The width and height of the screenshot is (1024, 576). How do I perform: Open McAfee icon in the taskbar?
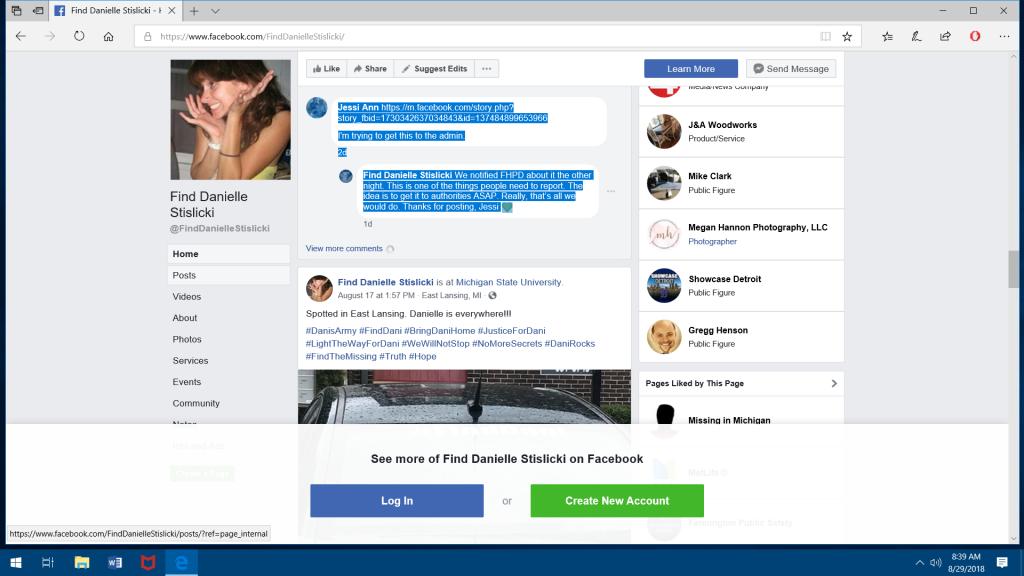pos(147,562)
